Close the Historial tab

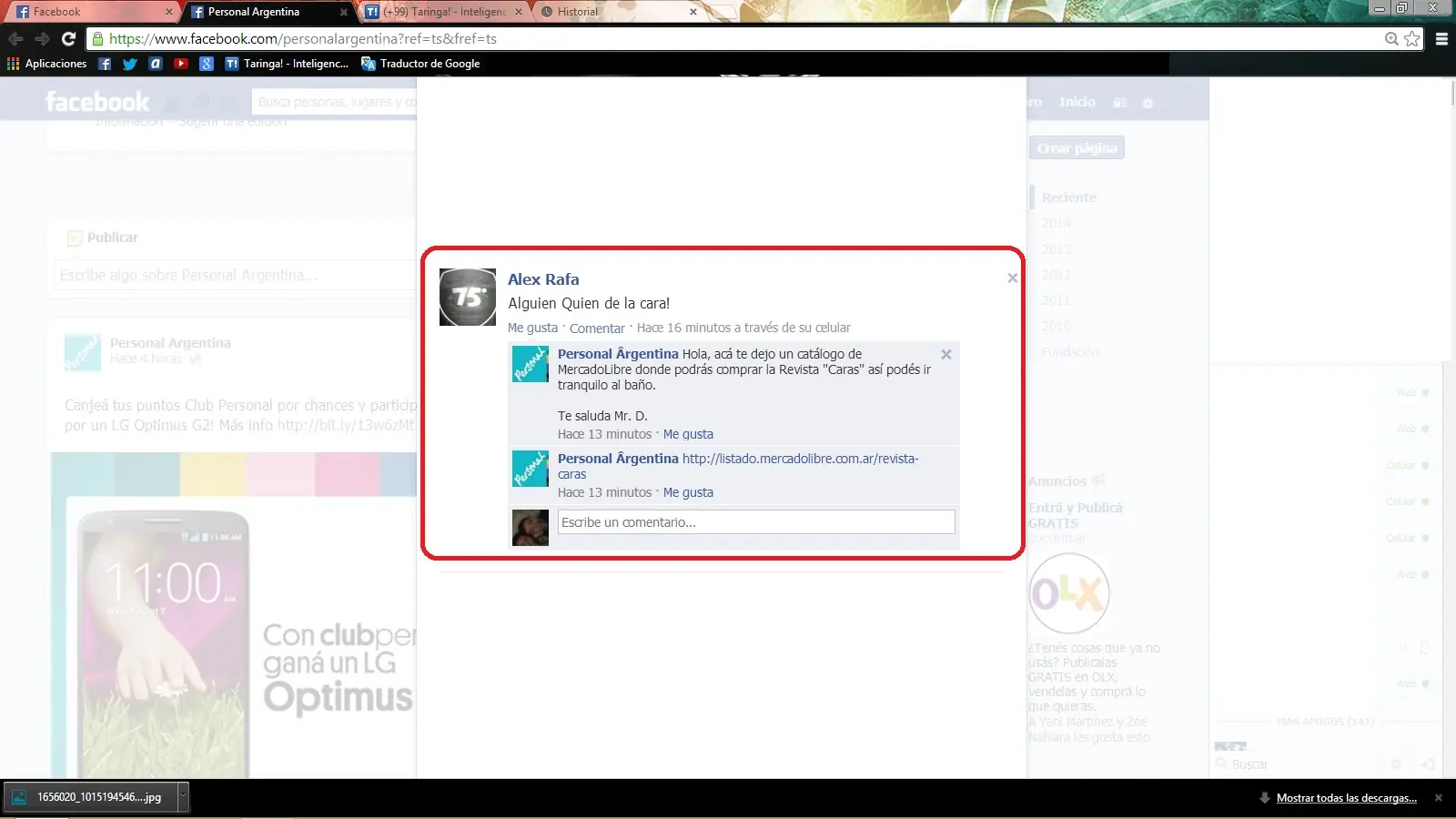693,12
